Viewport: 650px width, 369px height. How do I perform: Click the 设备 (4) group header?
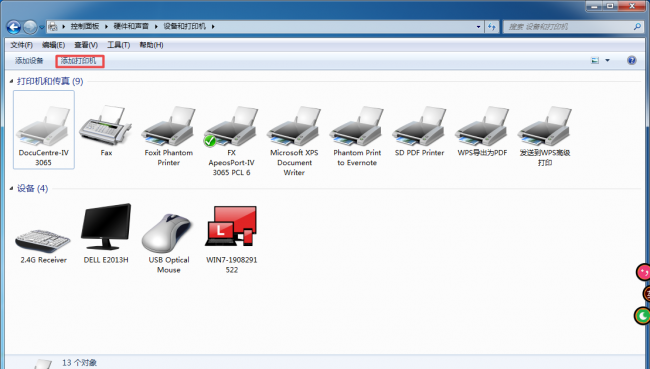[32, 189]
